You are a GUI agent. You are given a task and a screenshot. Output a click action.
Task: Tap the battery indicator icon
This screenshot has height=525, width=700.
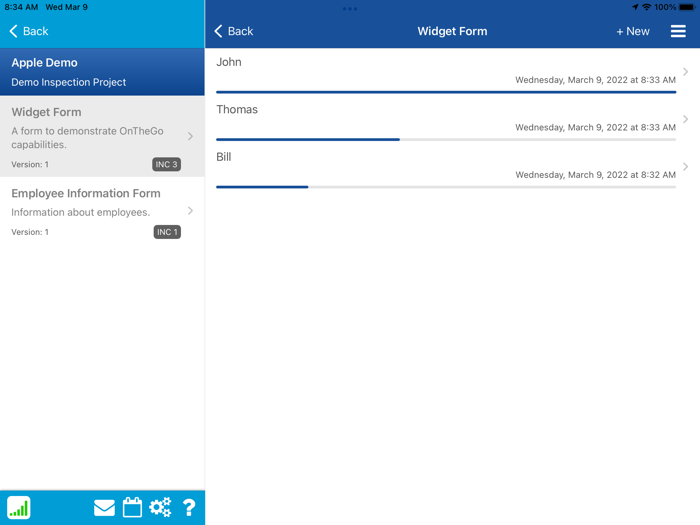[687, 7]
